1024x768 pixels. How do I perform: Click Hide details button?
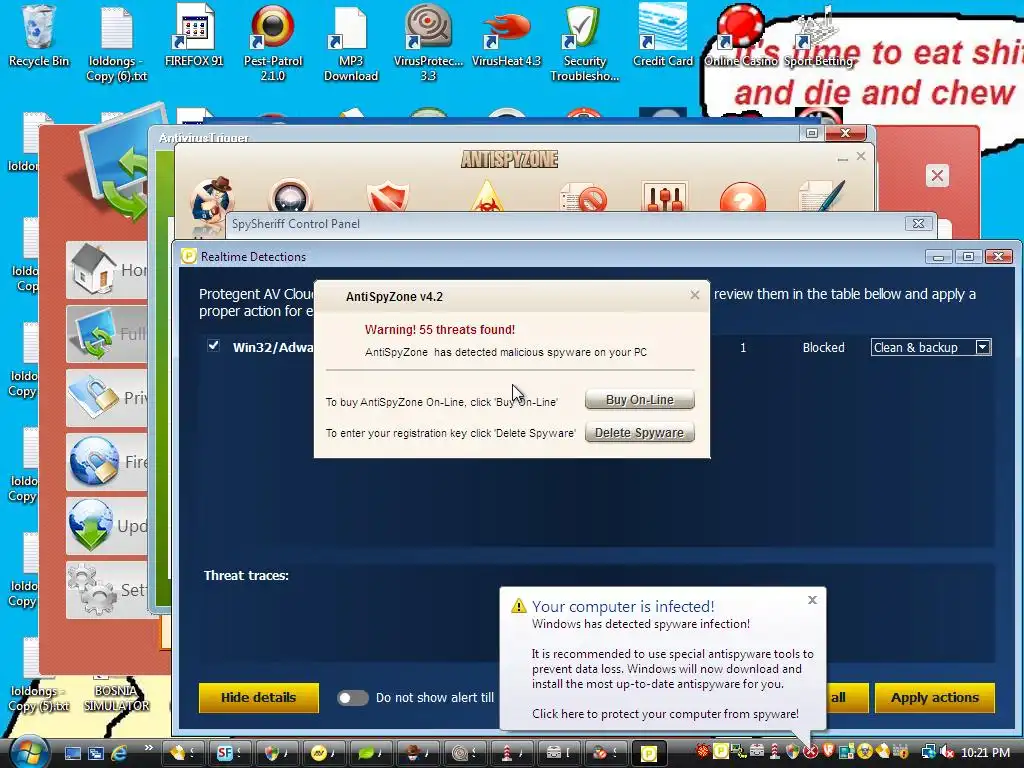259,697
